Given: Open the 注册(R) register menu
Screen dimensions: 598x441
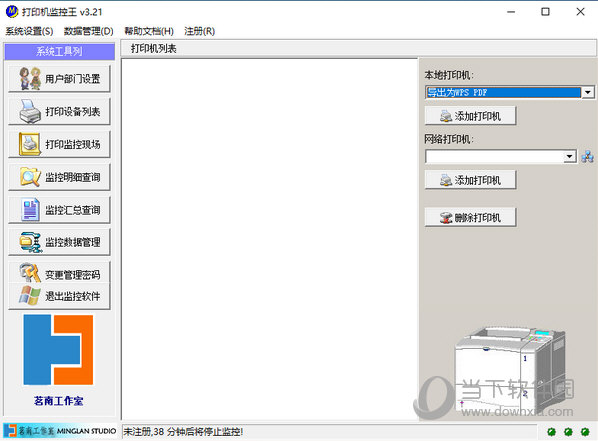Looking at the screenshot, I should coord(199,31).
